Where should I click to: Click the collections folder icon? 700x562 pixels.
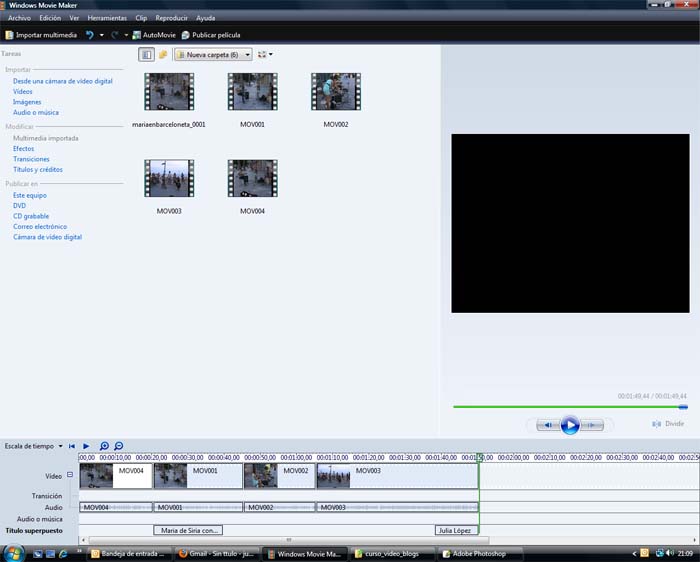pyautogui.click(x=163, y=54)
